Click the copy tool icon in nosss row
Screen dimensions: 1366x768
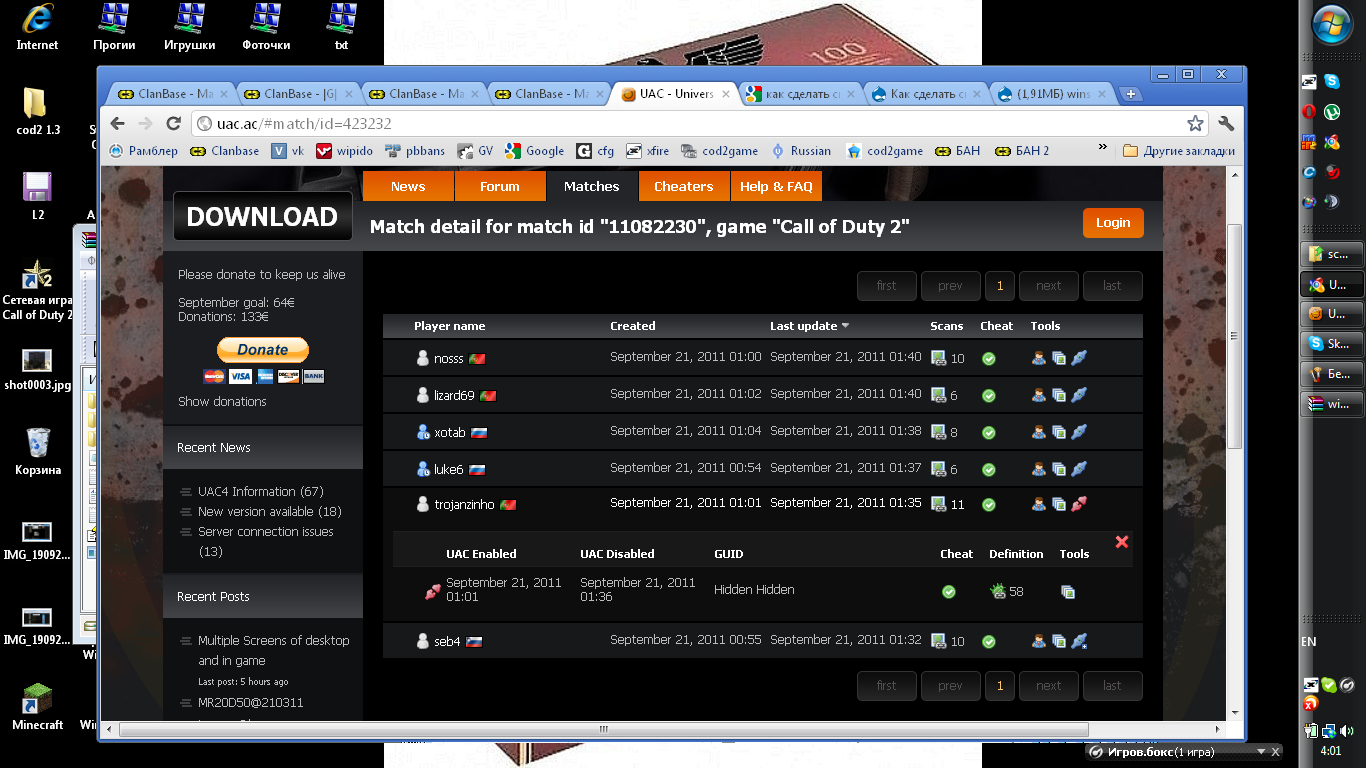(1059, 358)
